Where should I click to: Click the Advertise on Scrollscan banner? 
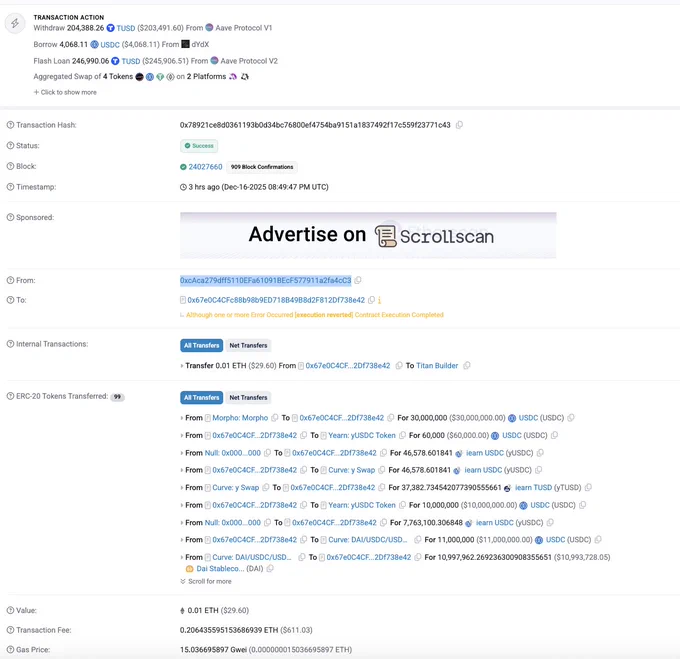pos(368,235)
